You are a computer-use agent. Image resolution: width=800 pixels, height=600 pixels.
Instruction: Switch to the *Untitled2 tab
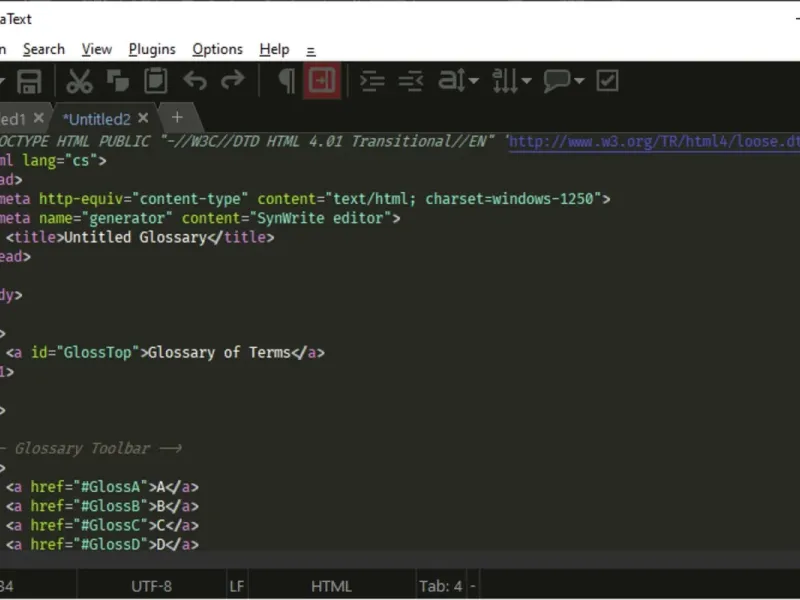[96, 118]
